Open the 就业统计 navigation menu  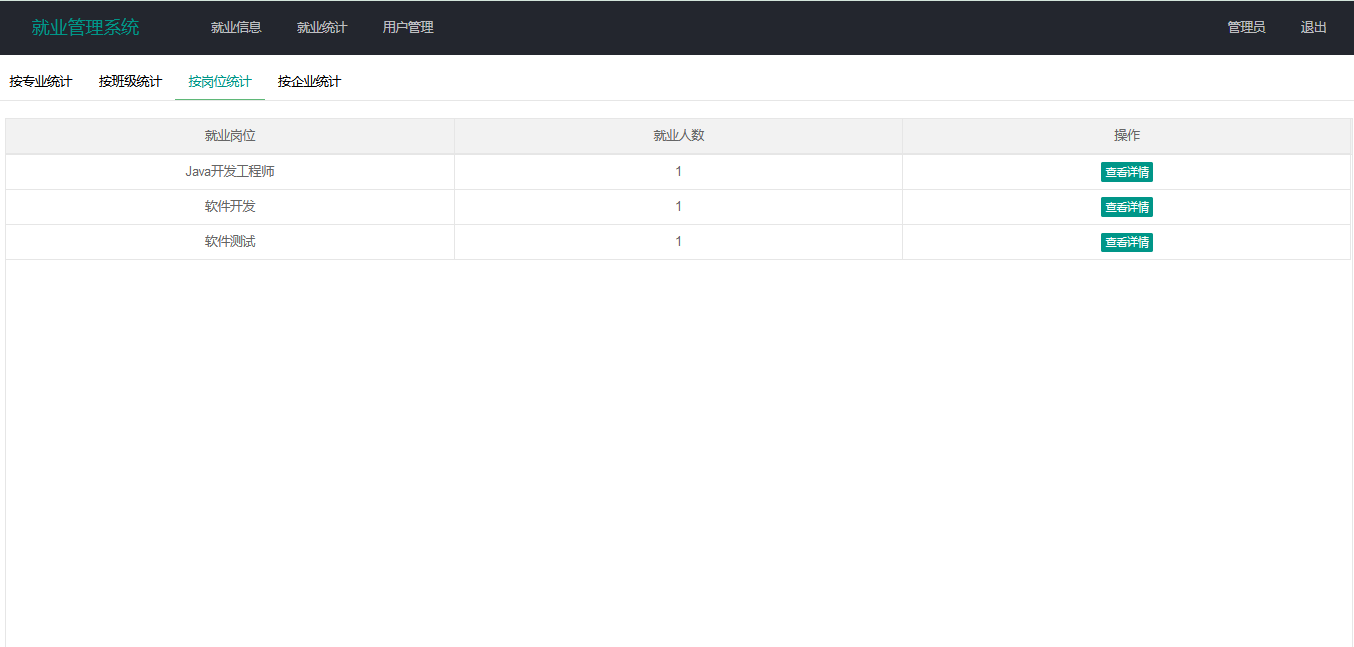point(322,28)
